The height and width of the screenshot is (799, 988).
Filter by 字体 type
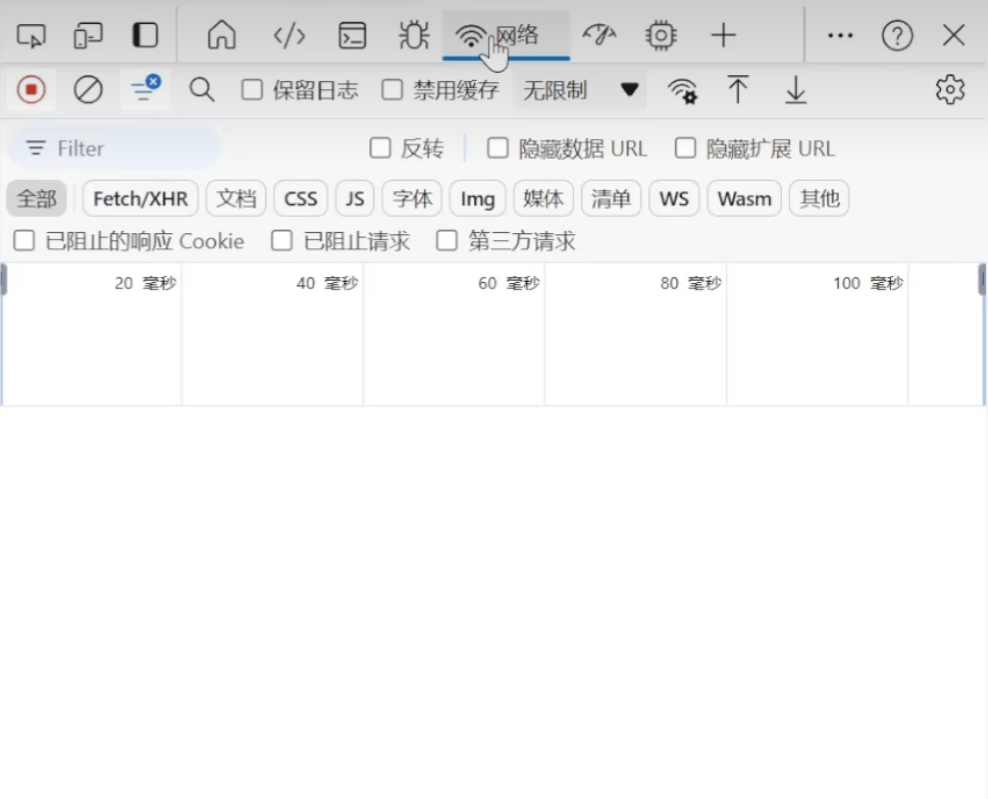(412, 198)
